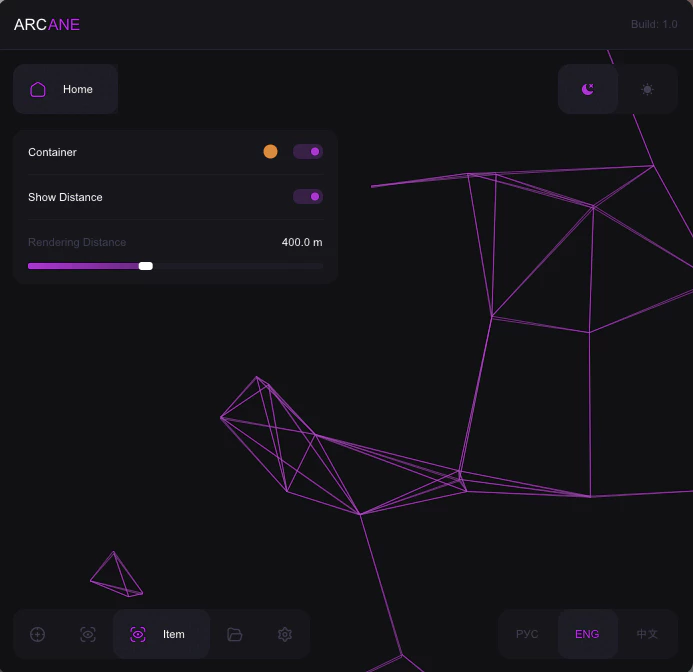Toggle the Show Distance switch
Image resolution: width=693 pixels, height=672 pixels.
308,197
